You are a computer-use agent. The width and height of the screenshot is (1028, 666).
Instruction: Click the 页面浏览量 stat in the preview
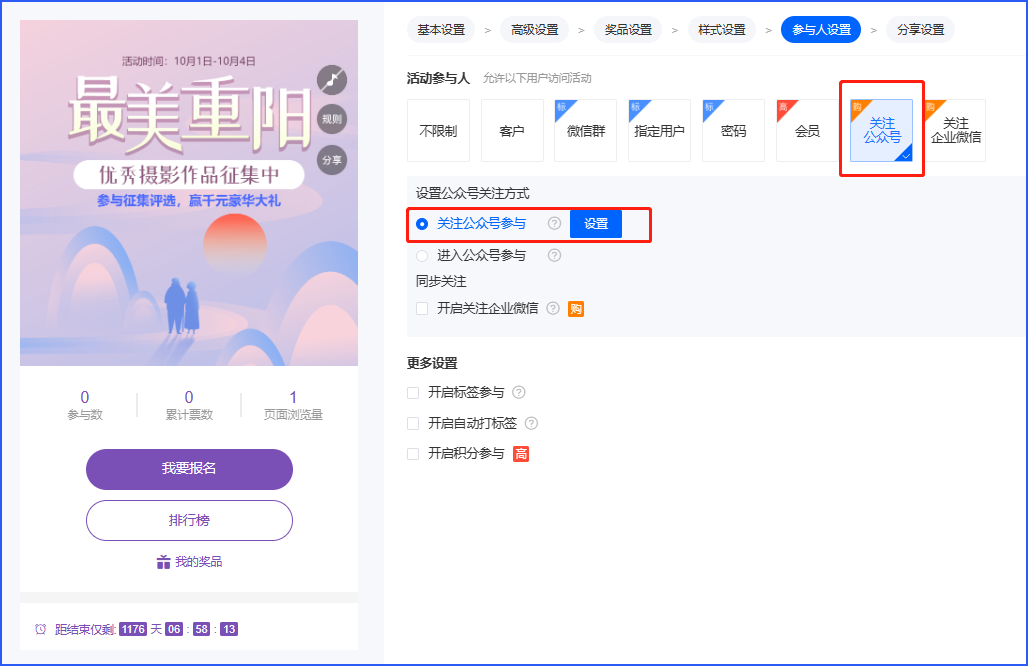pyautogui.click(x=293, y=405)
